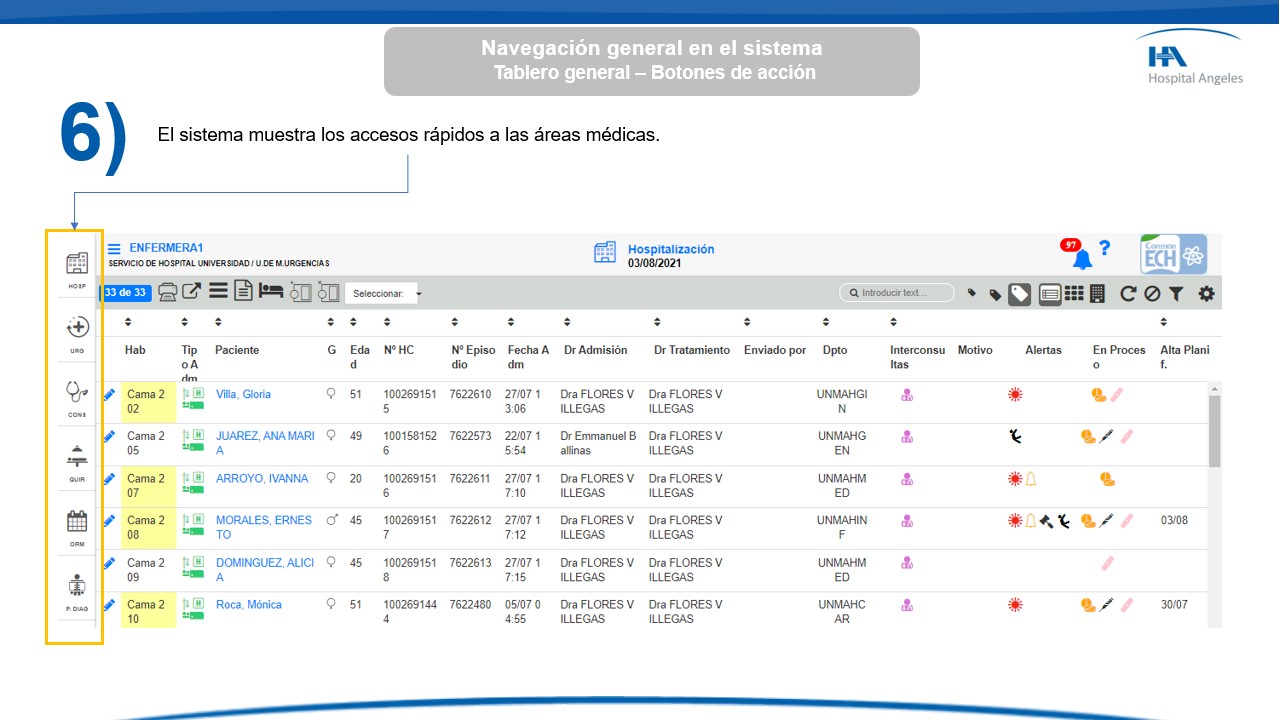The height and width of the screenshot is (720, 1280).
Task: Sort by the Paciente column arrows
Action: (220, 322)
